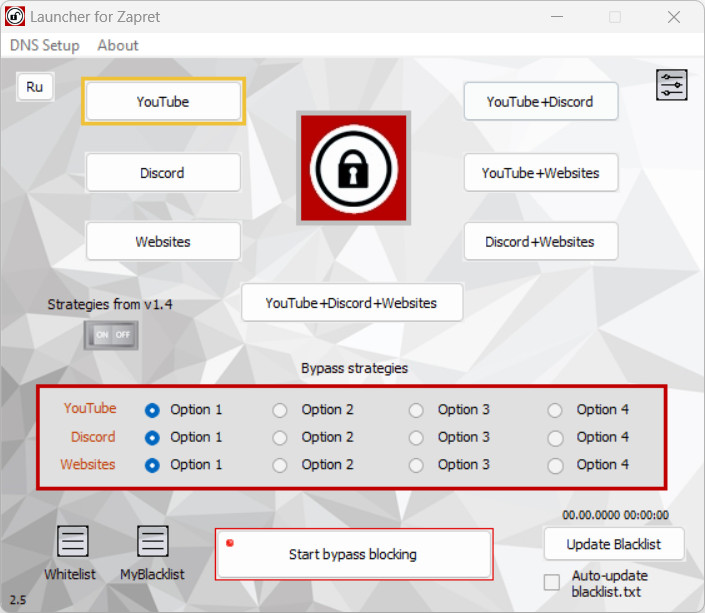This screenshot has width=705, height=613.
Task: Click the orange Discord row label
Action: tap(93, 437)
